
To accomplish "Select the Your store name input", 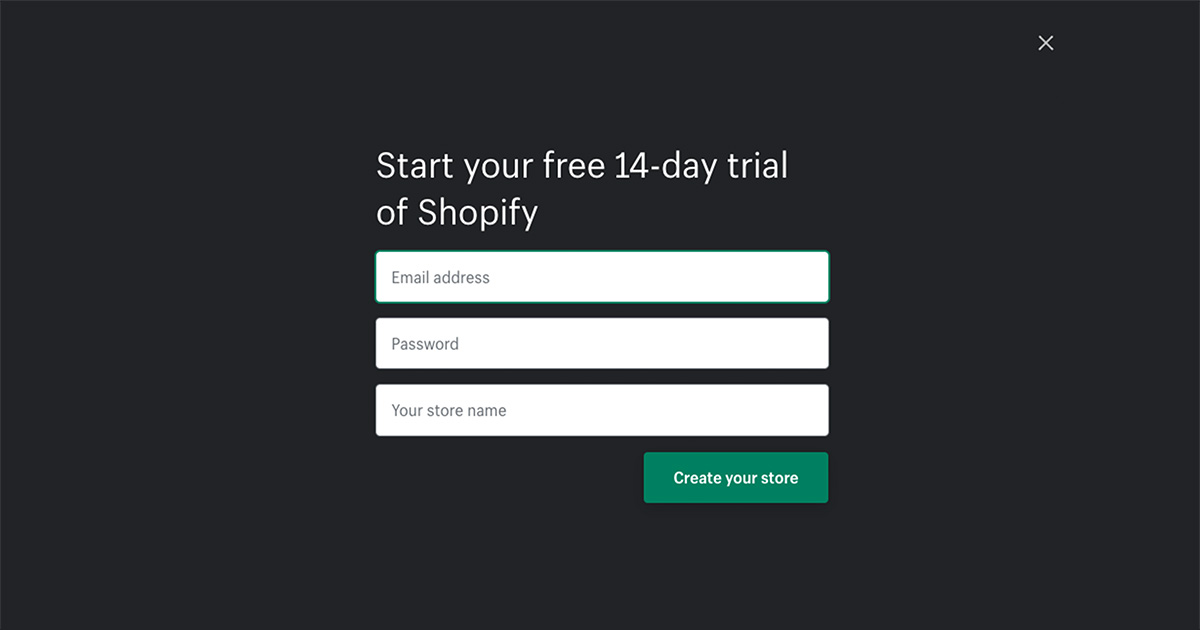I will [x=602, y=410].
